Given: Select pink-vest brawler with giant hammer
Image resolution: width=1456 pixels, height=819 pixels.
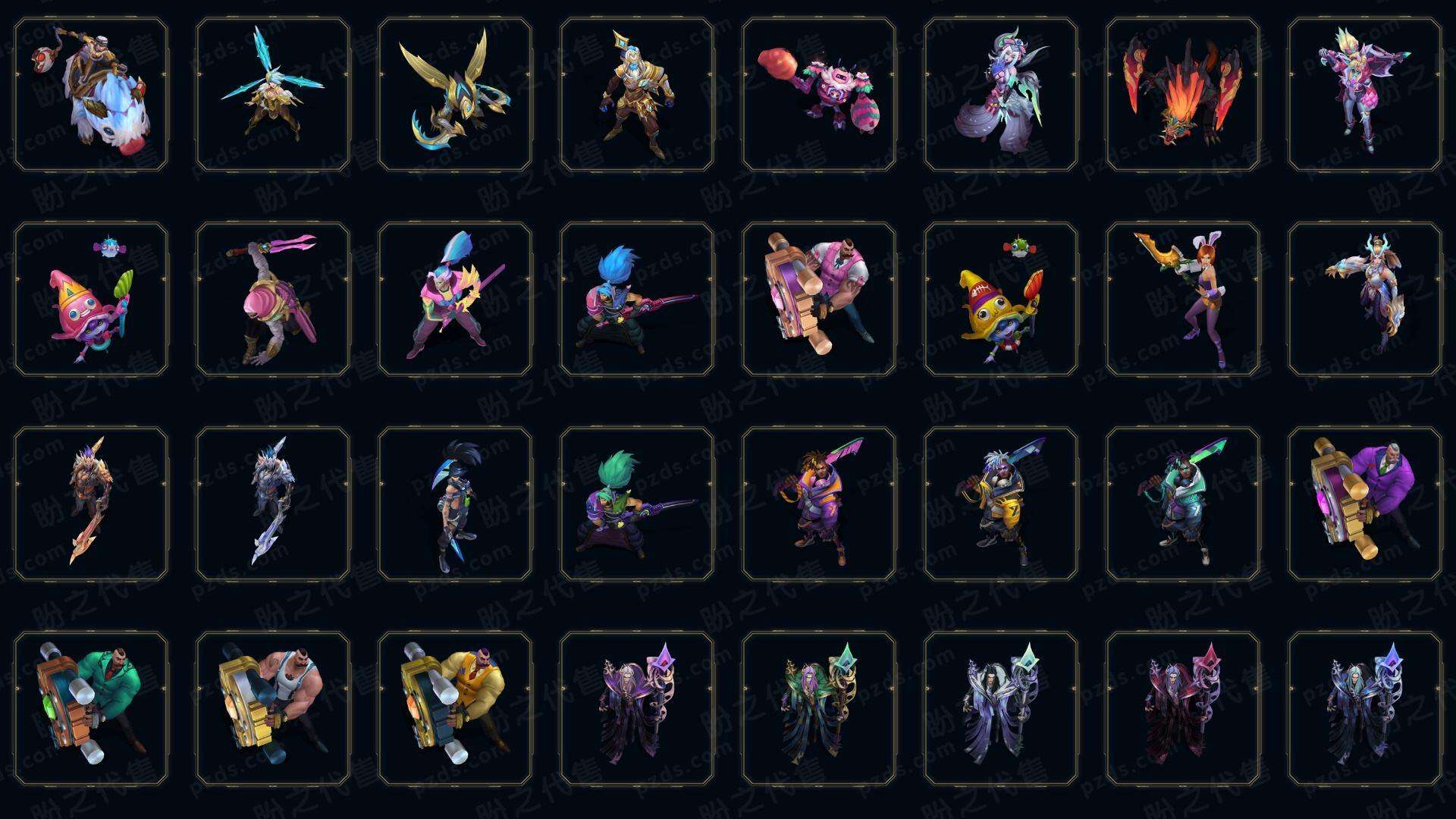Looking at the screenshot, I should click(x=819, y=299).
